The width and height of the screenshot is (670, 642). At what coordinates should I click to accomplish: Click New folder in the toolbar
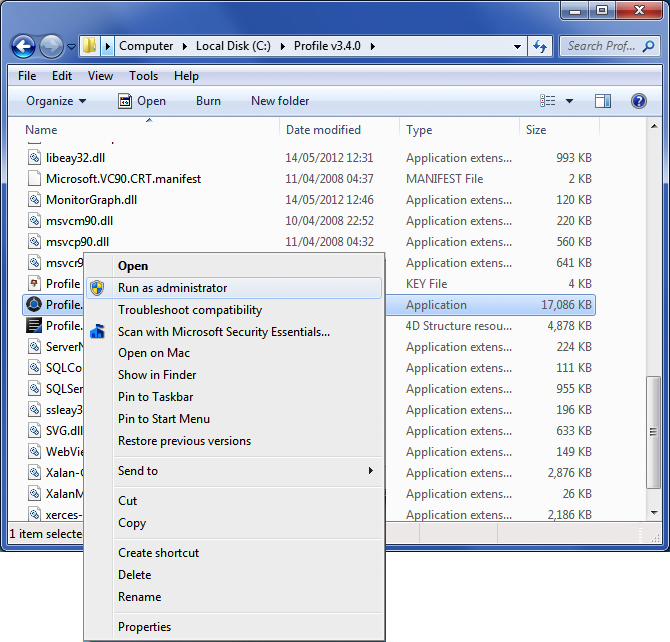280,101
